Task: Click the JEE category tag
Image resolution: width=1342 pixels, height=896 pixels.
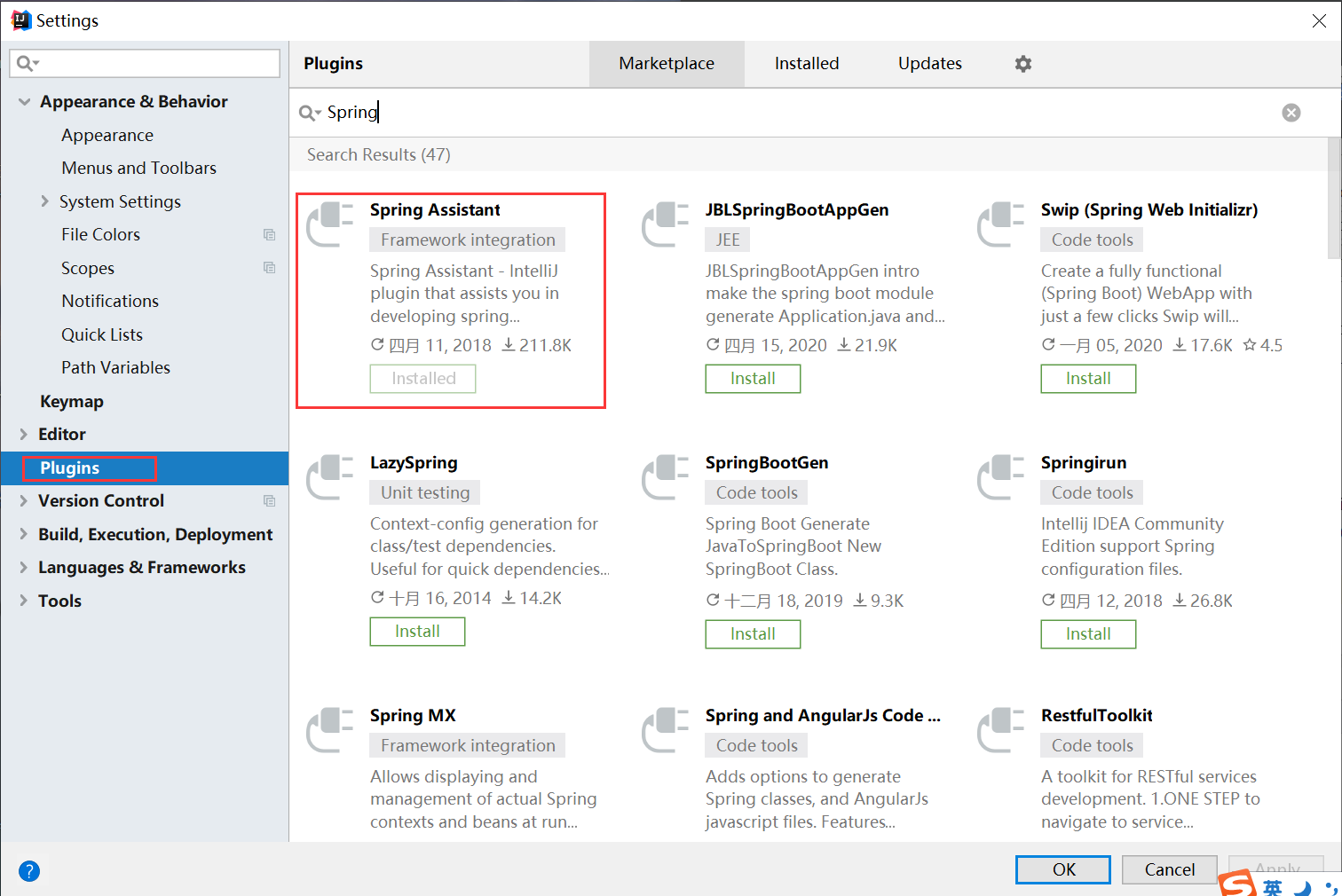Action: (728, 240)
